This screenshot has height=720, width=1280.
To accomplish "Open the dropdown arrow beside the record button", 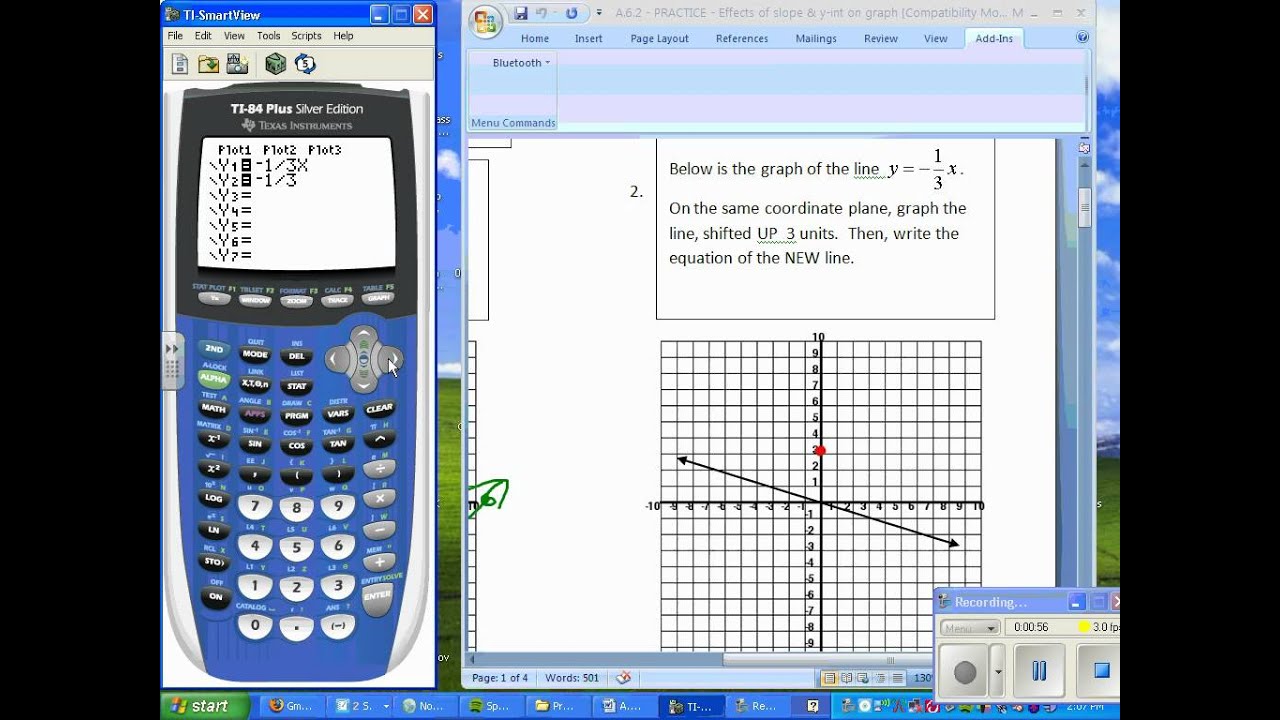I will click(997, 671).
